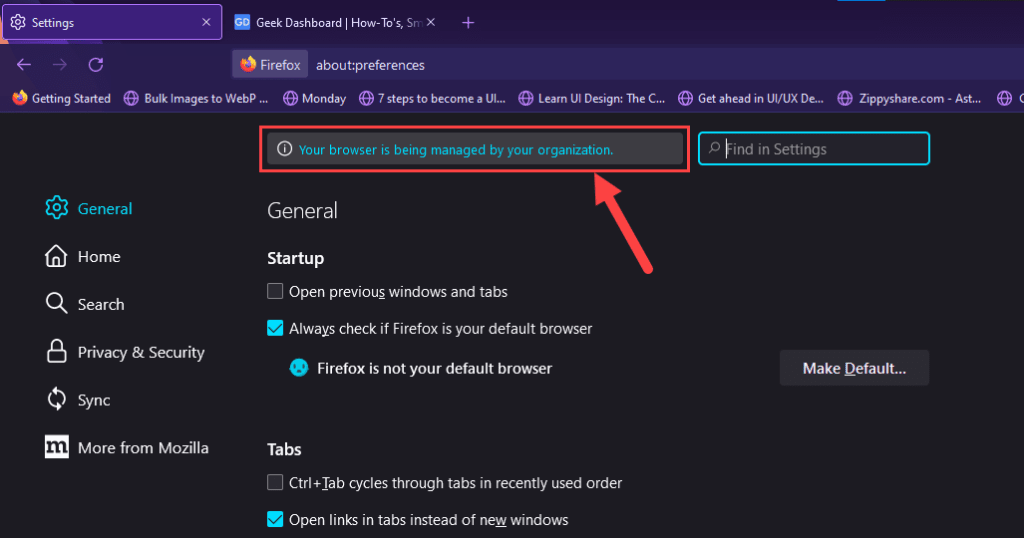Image resolution: width=1024 pixels, height=538 pixels.
Task: Open a new tab with plus icon
Action: 468,23
